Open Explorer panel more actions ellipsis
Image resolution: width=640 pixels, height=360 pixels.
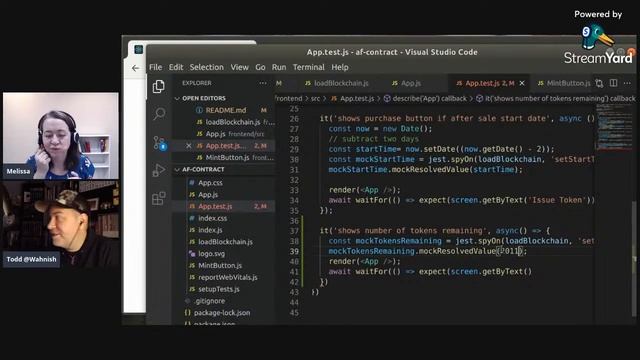tap(263, 83)
